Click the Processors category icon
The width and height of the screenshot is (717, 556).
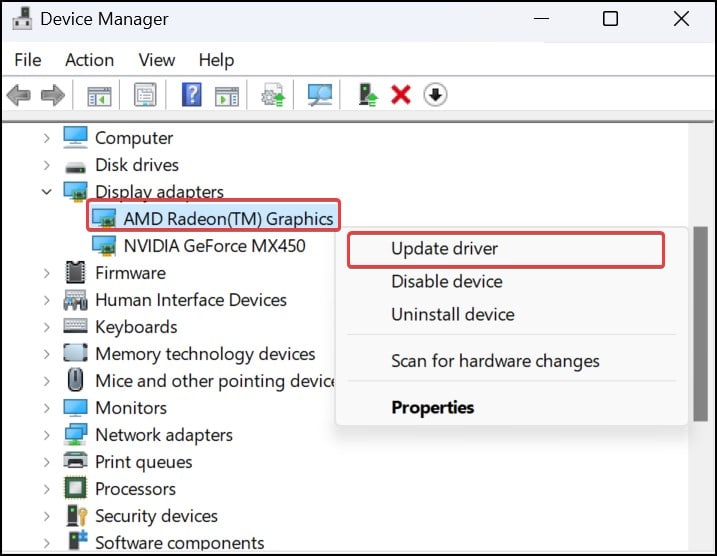(x=75, y=488)
